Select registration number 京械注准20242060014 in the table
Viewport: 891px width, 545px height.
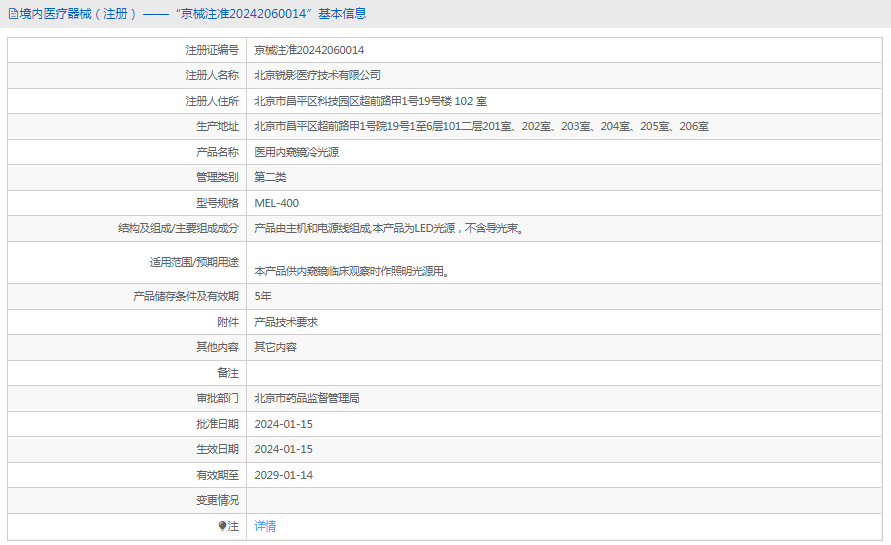[309, 50]
